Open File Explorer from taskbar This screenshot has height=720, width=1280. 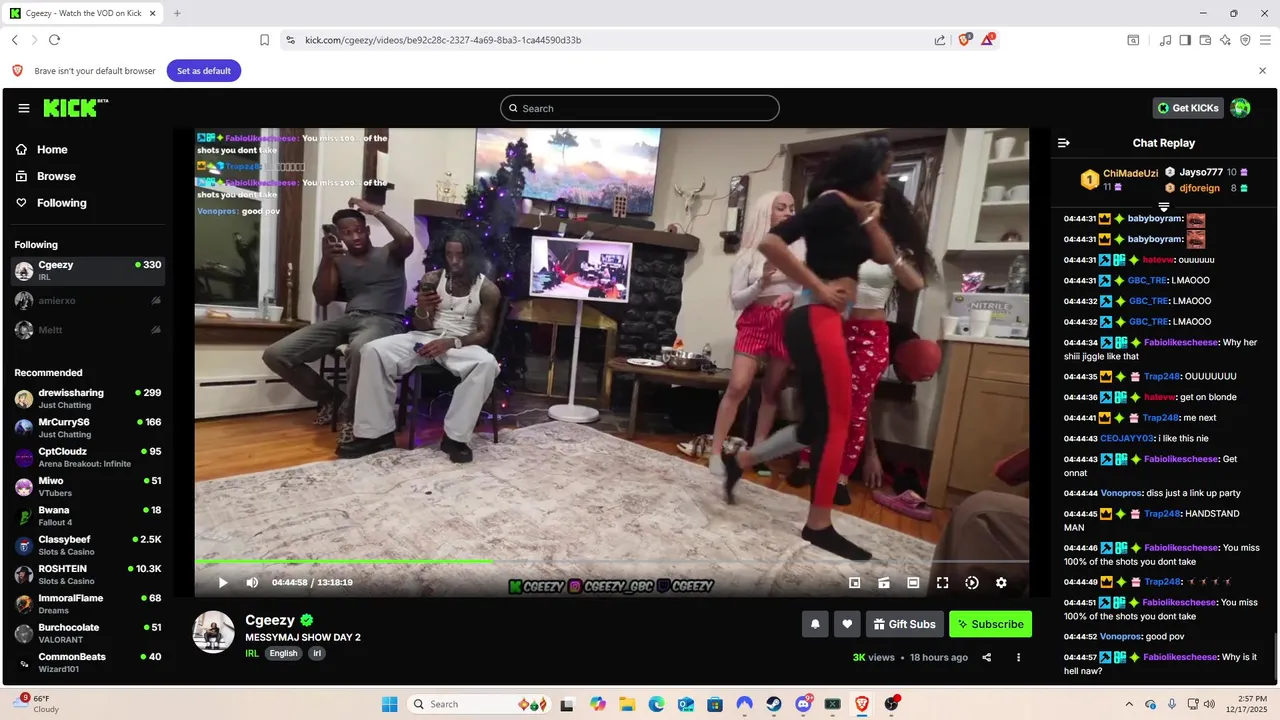pos(627,704)
